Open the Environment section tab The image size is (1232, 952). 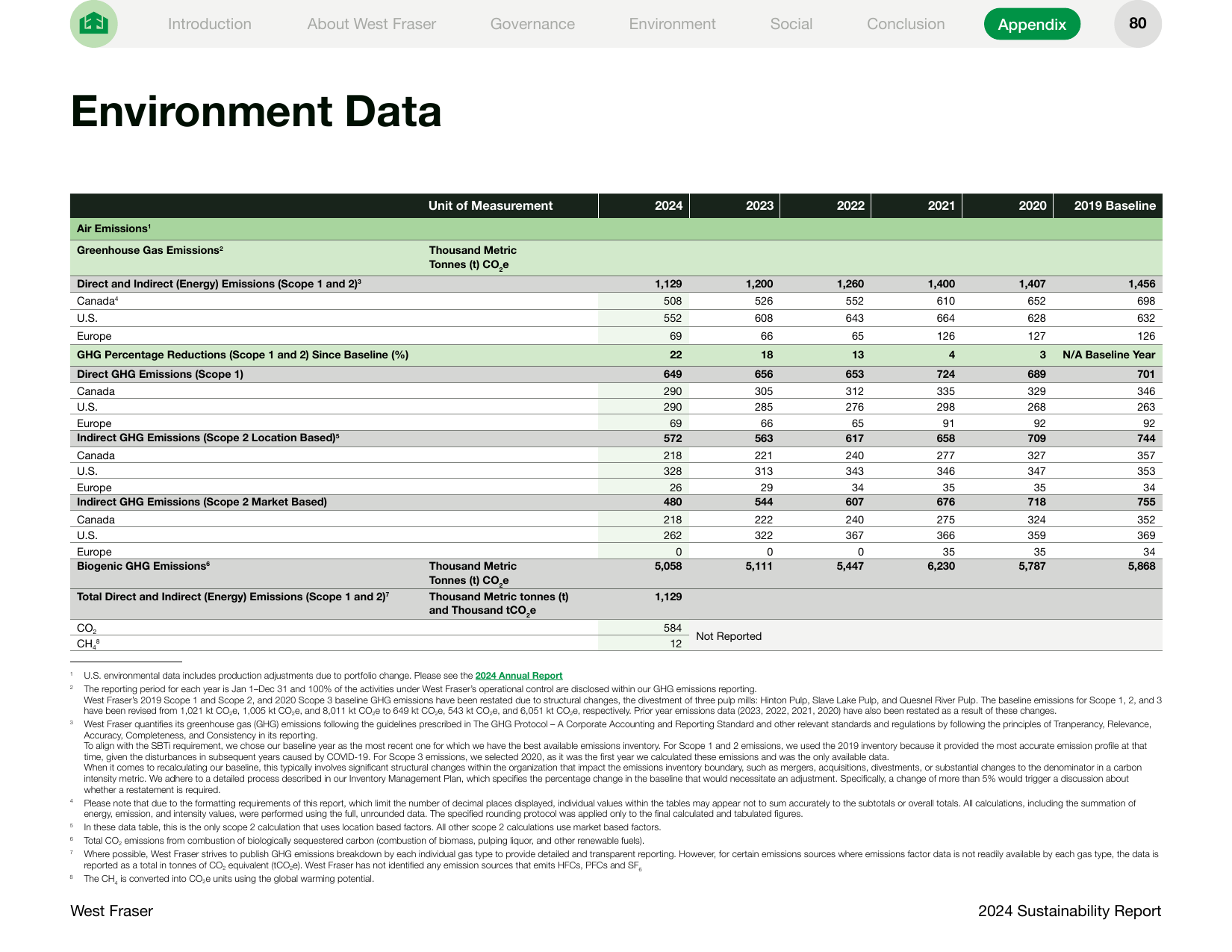[672, 24]
